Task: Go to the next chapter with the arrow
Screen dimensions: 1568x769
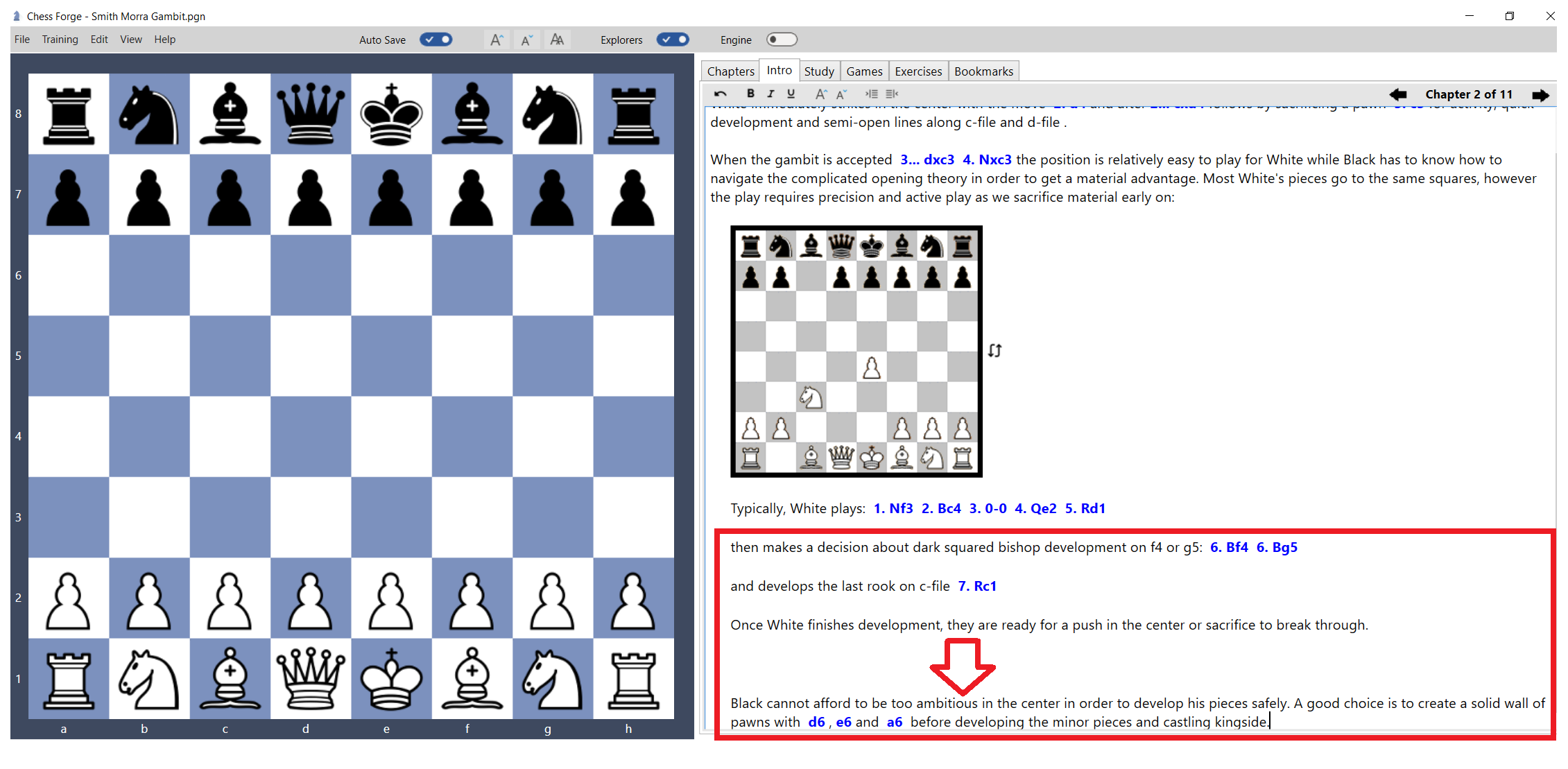Action: point(1541,94)
